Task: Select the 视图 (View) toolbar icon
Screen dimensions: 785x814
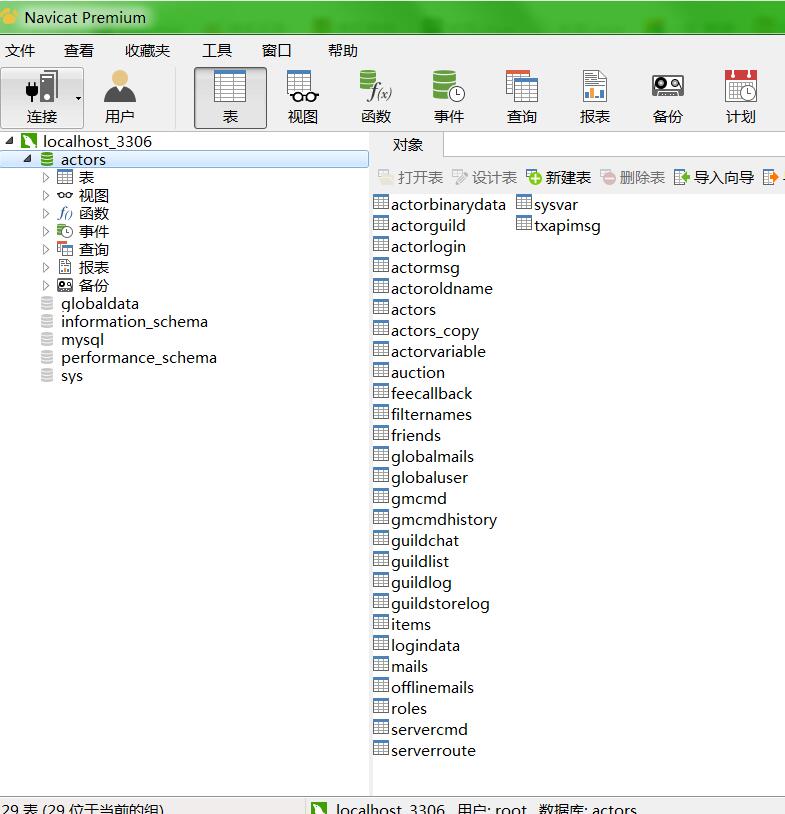Action: click(x=302, y=97)
